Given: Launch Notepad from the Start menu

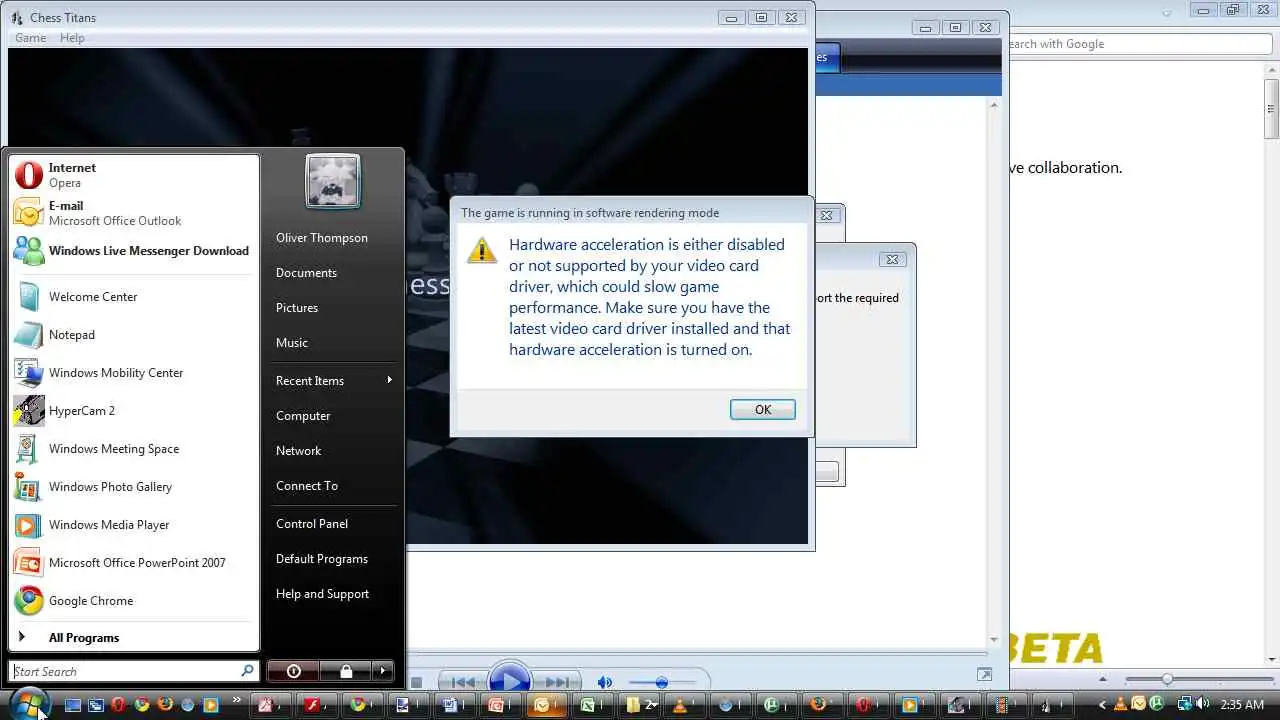Looking at the screenshot, I should coord(134,335).
